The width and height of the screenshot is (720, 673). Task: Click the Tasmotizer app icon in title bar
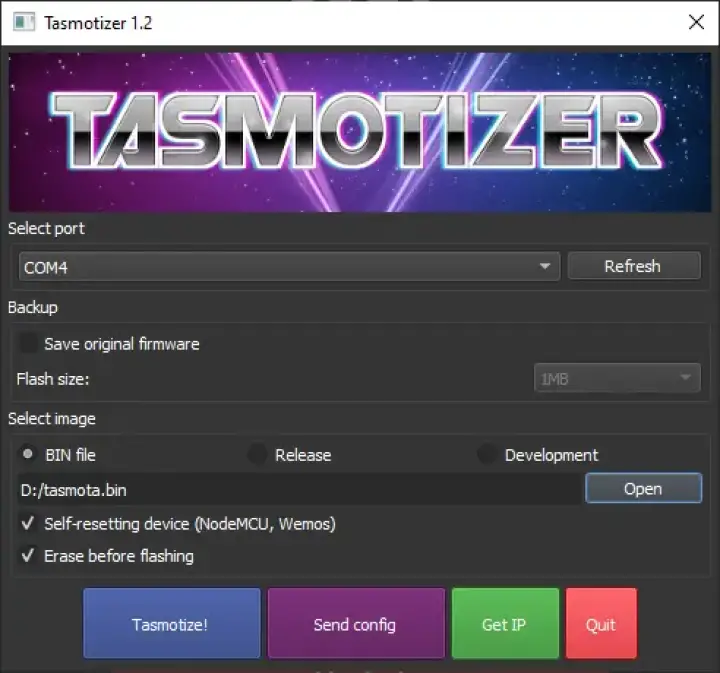point(24,22)
